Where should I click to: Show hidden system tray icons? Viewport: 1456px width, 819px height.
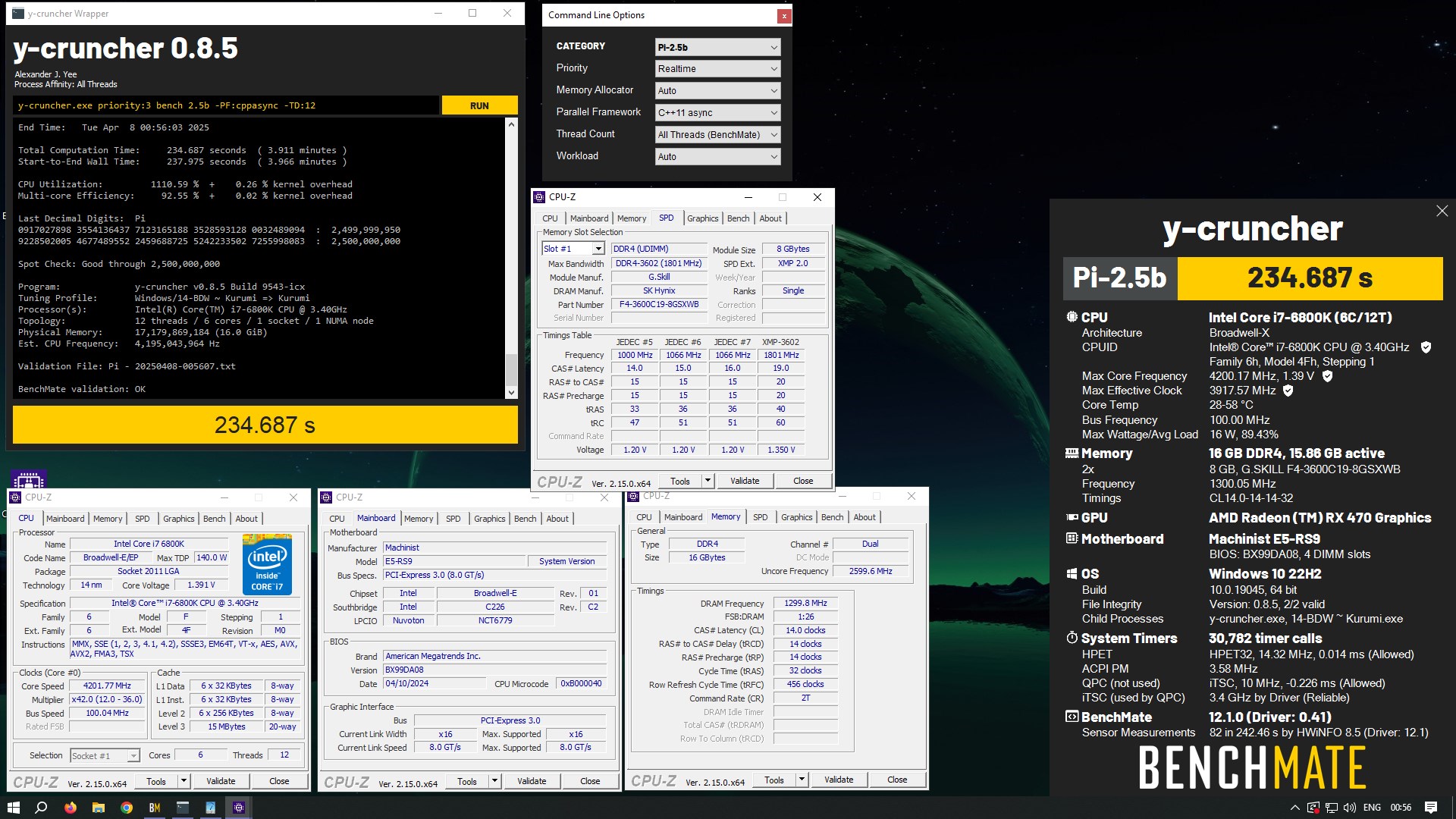(1294, 808)
